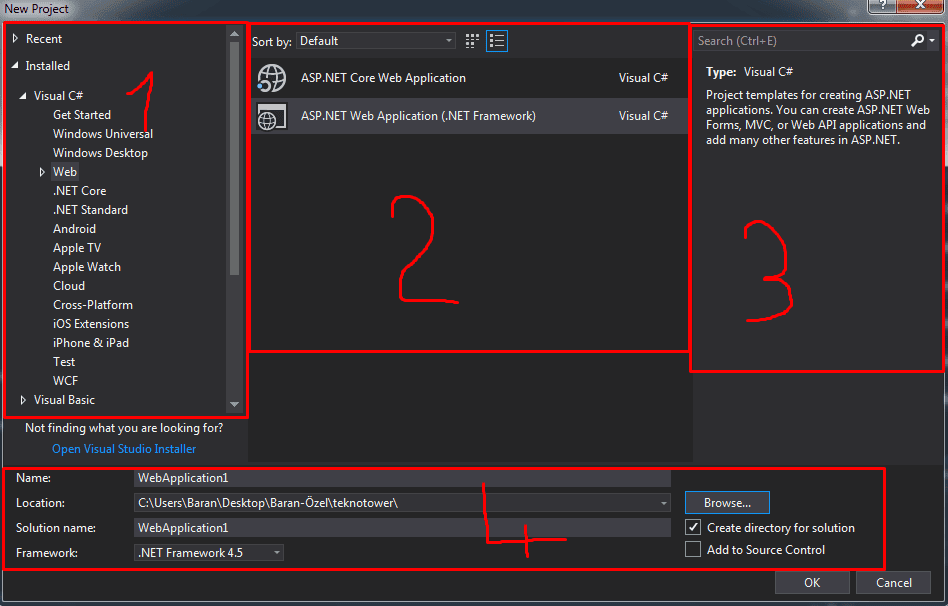The height and width of the screenshot is (606, 948).
Task: Select Cross-Platform category
Action: point(93,305)
